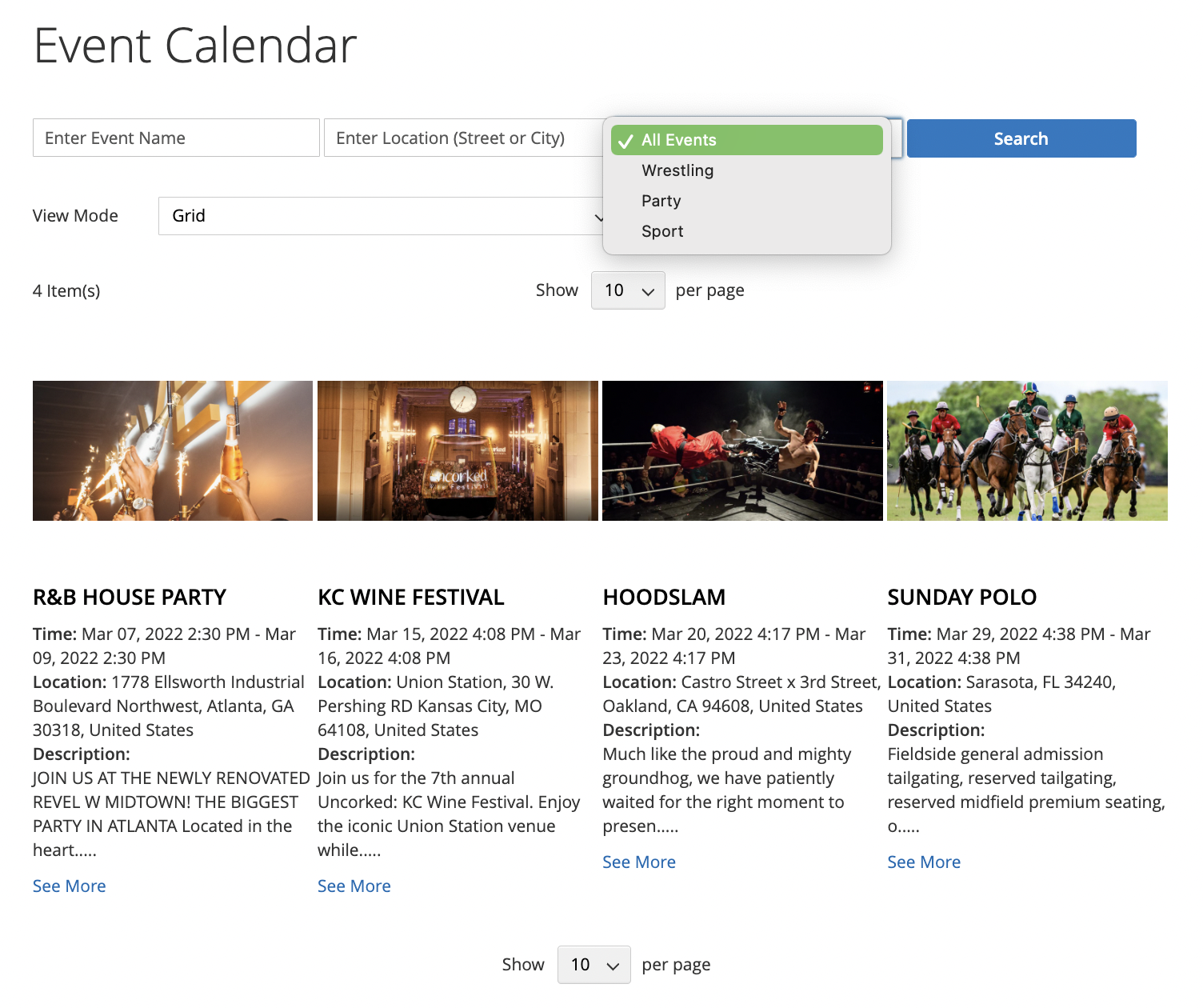Select the checked All Events option
This screenshot has width=1203, height=1008.
coord(678,139)
